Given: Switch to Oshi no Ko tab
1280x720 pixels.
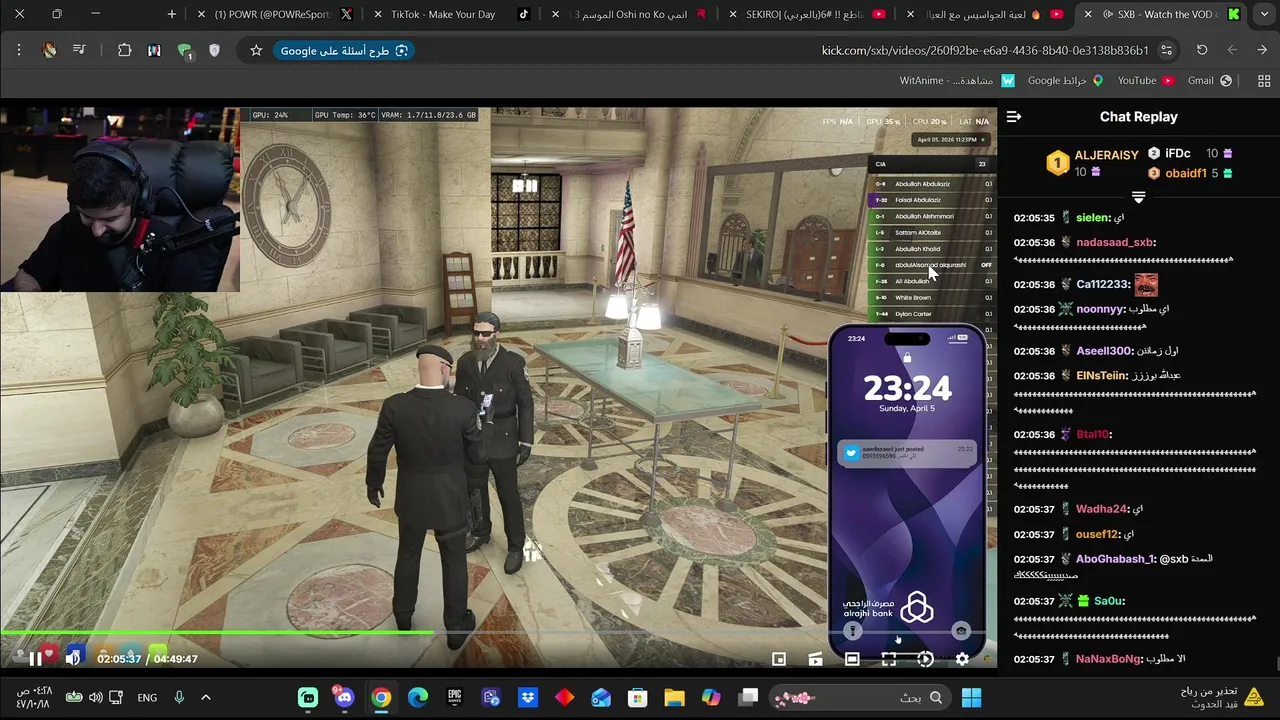Looking at the screenshot, I should point(635,14).
